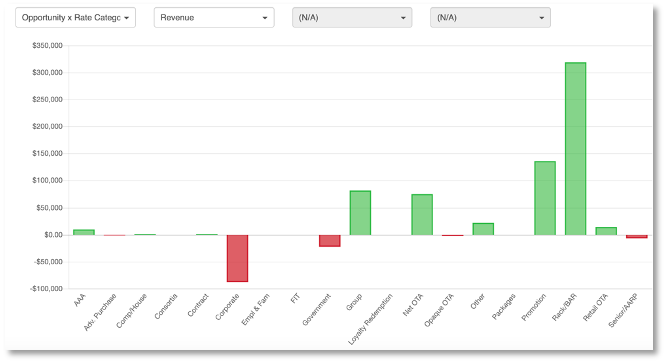Viewport: 666px width, 362px height.
Task: Open the first (N/A) dropdown
Action: click(x=352, y=18)
